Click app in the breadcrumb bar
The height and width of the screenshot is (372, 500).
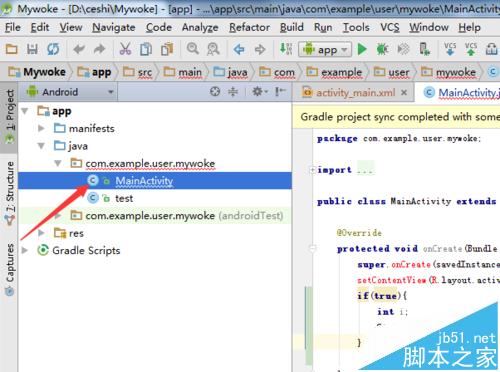[x=94, y=72]
